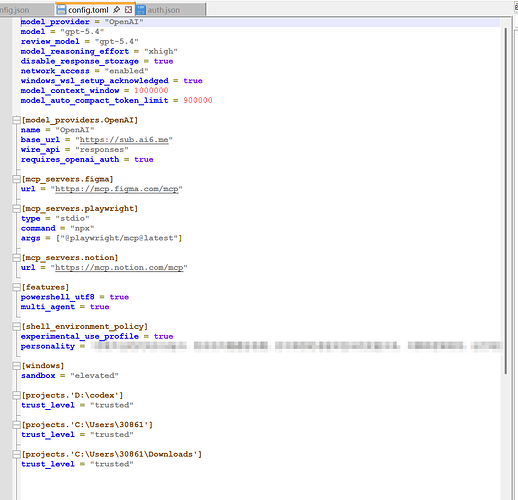
Task: Click the pin icon on config.toml tab
Action: pyautogui.click(x=116, y=10)
